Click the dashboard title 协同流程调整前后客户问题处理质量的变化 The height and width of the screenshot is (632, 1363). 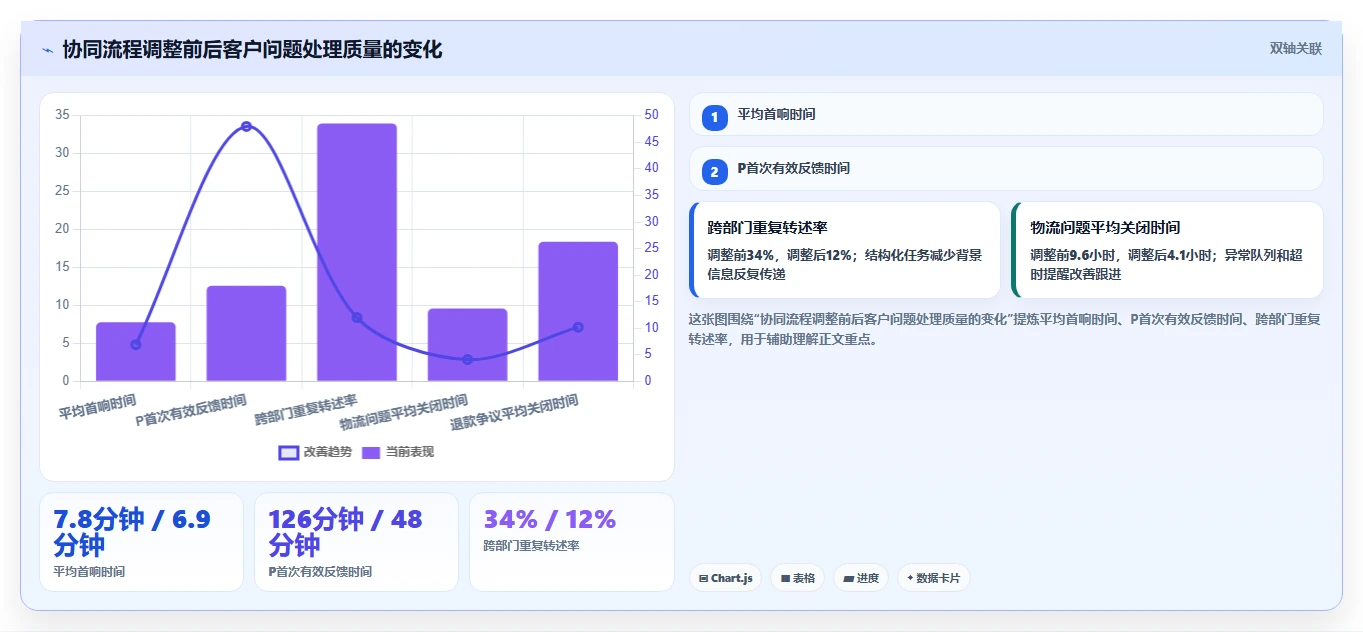(252, 49)
